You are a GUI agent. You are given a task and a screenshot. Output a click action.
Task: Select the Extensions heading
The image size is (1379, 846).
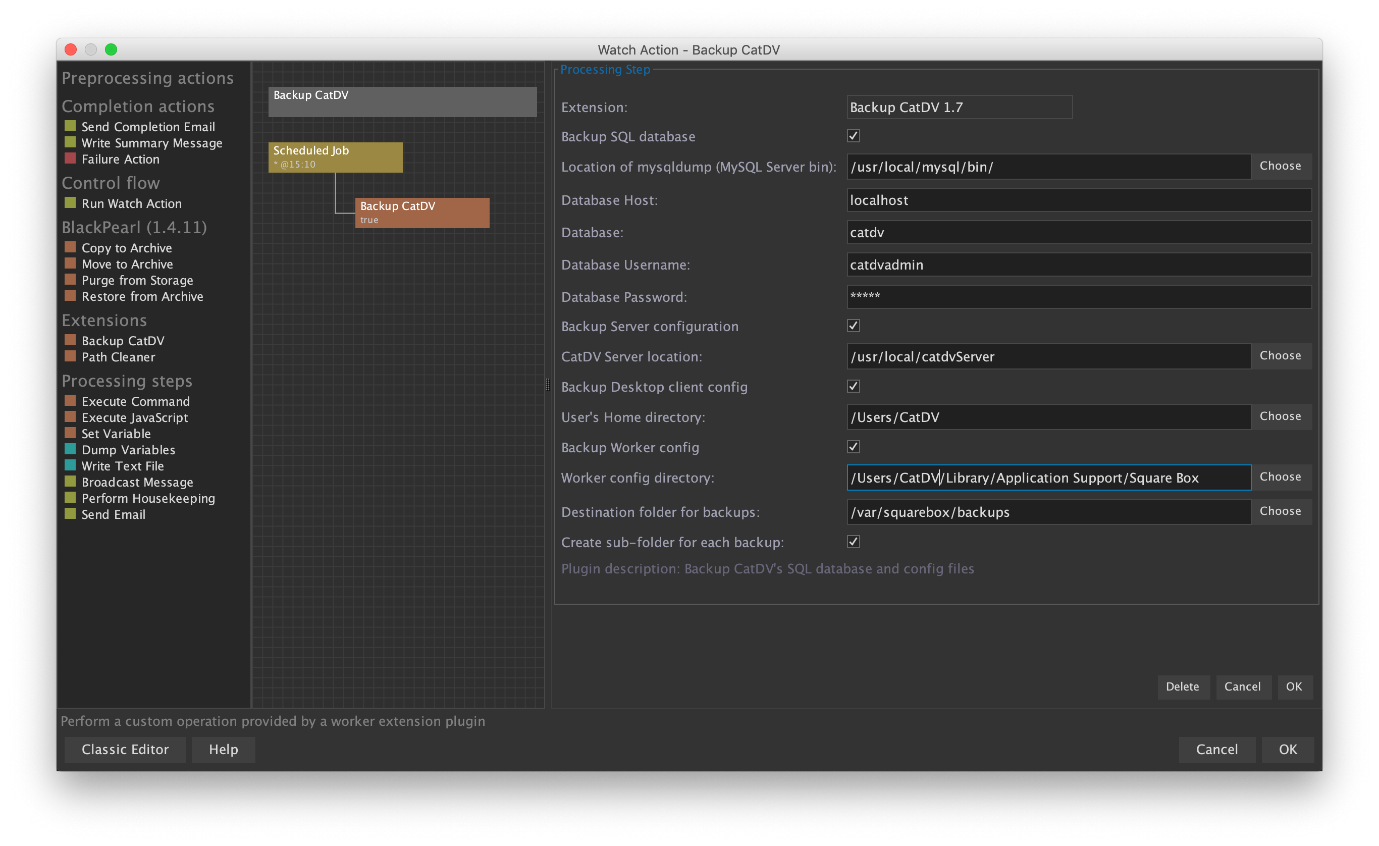(104, 320)
